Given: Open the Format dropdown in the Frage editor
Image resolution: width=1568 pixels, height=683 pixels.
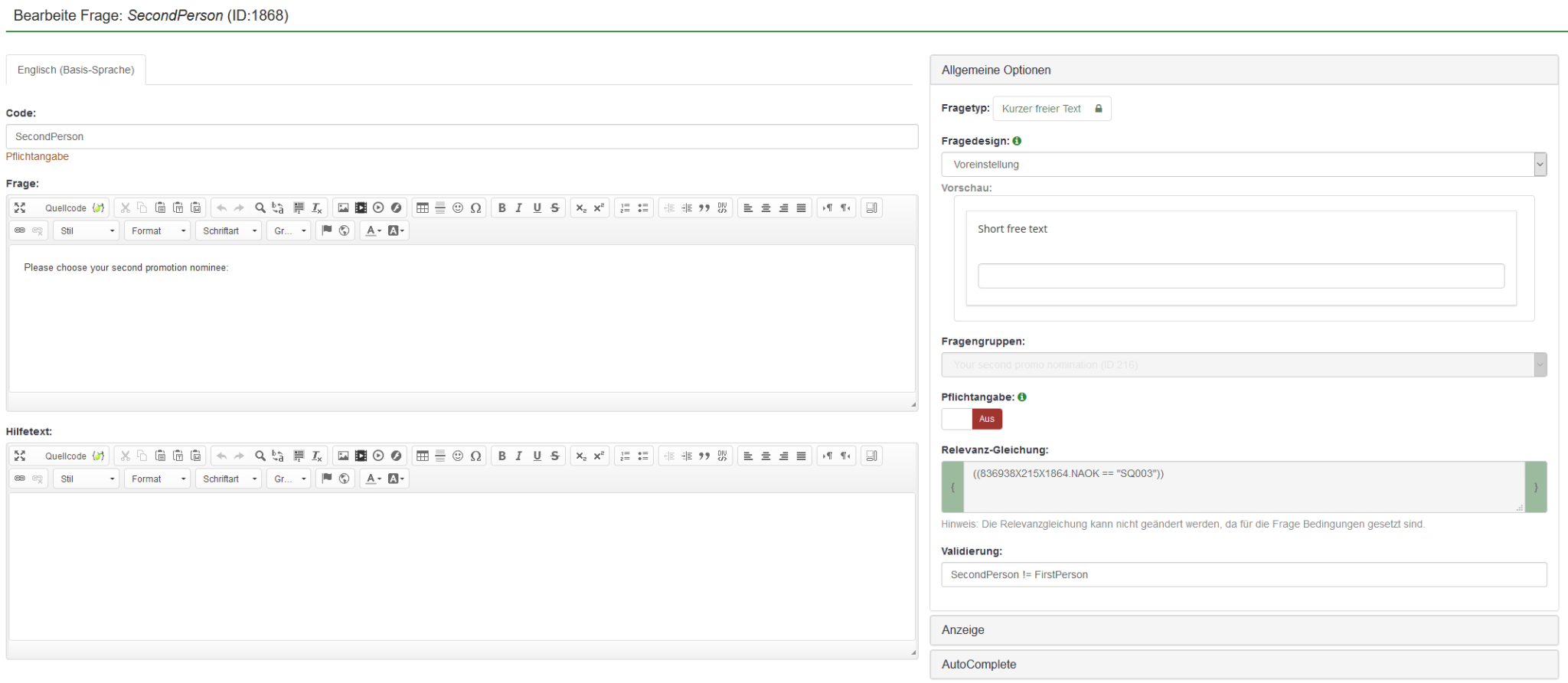Looking at the screenshot, I should pyautogui.click(x=158, y=230).
